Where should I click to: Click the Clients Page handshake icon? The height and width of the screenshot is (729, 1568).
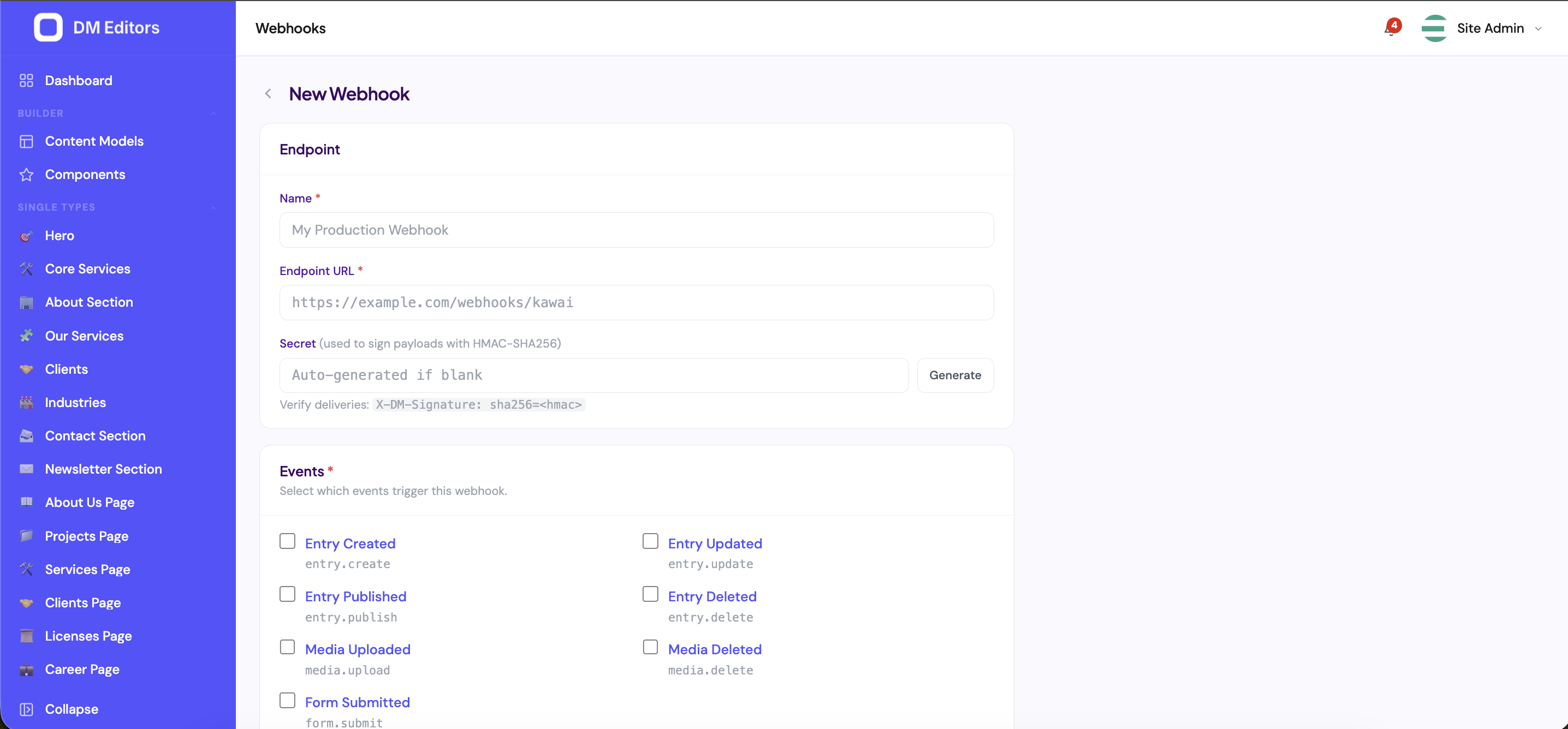[26, 603]
